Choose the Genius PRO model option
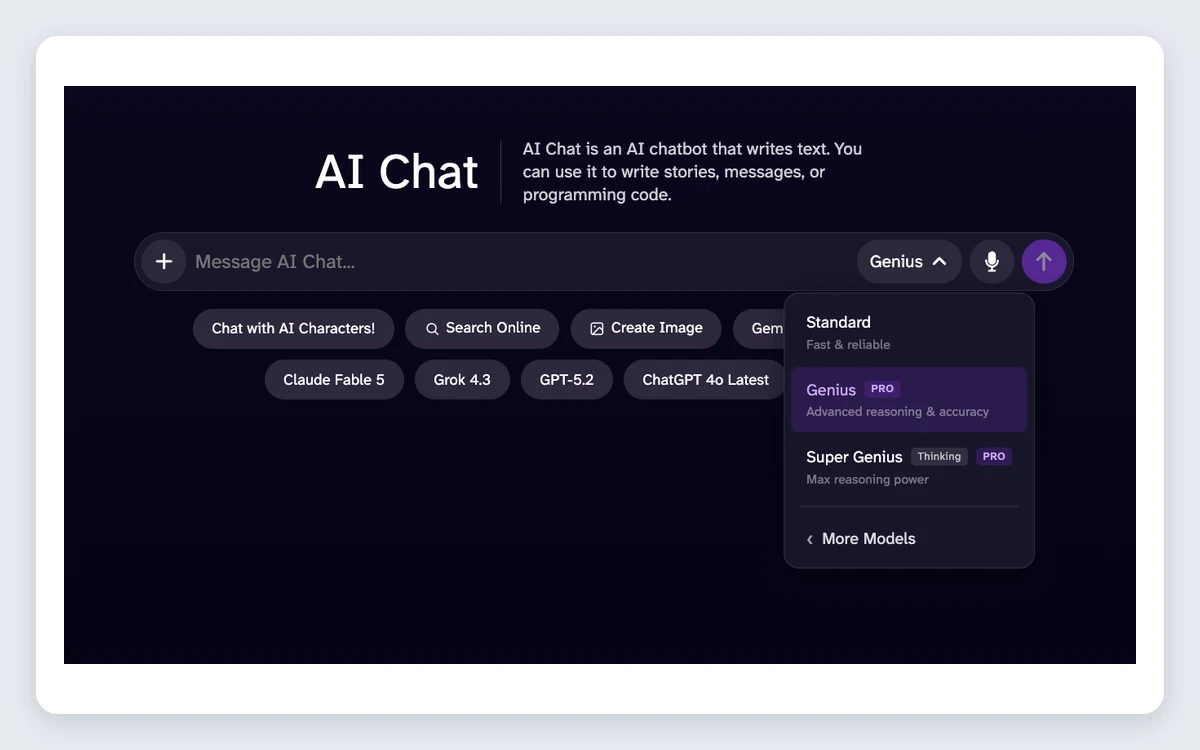This screenshot has height=750, width=1200. pos(909,400)
